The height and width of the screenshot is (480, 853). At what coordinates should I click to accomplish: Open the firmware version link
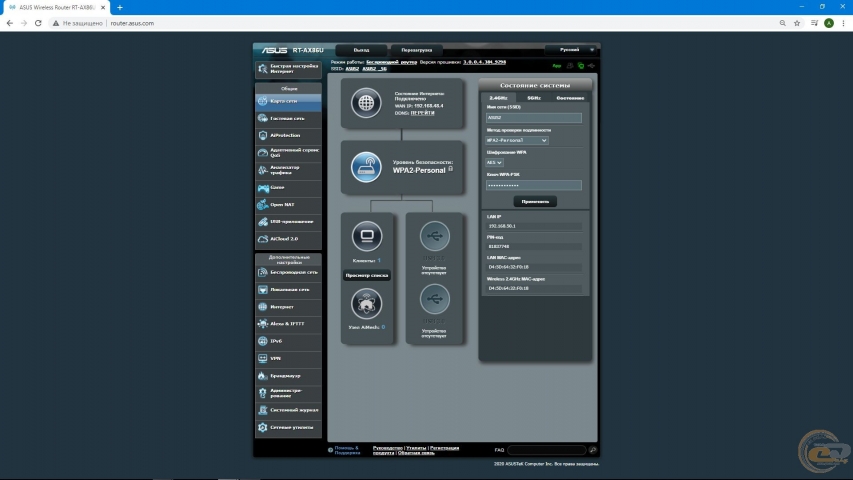[485, 62]
